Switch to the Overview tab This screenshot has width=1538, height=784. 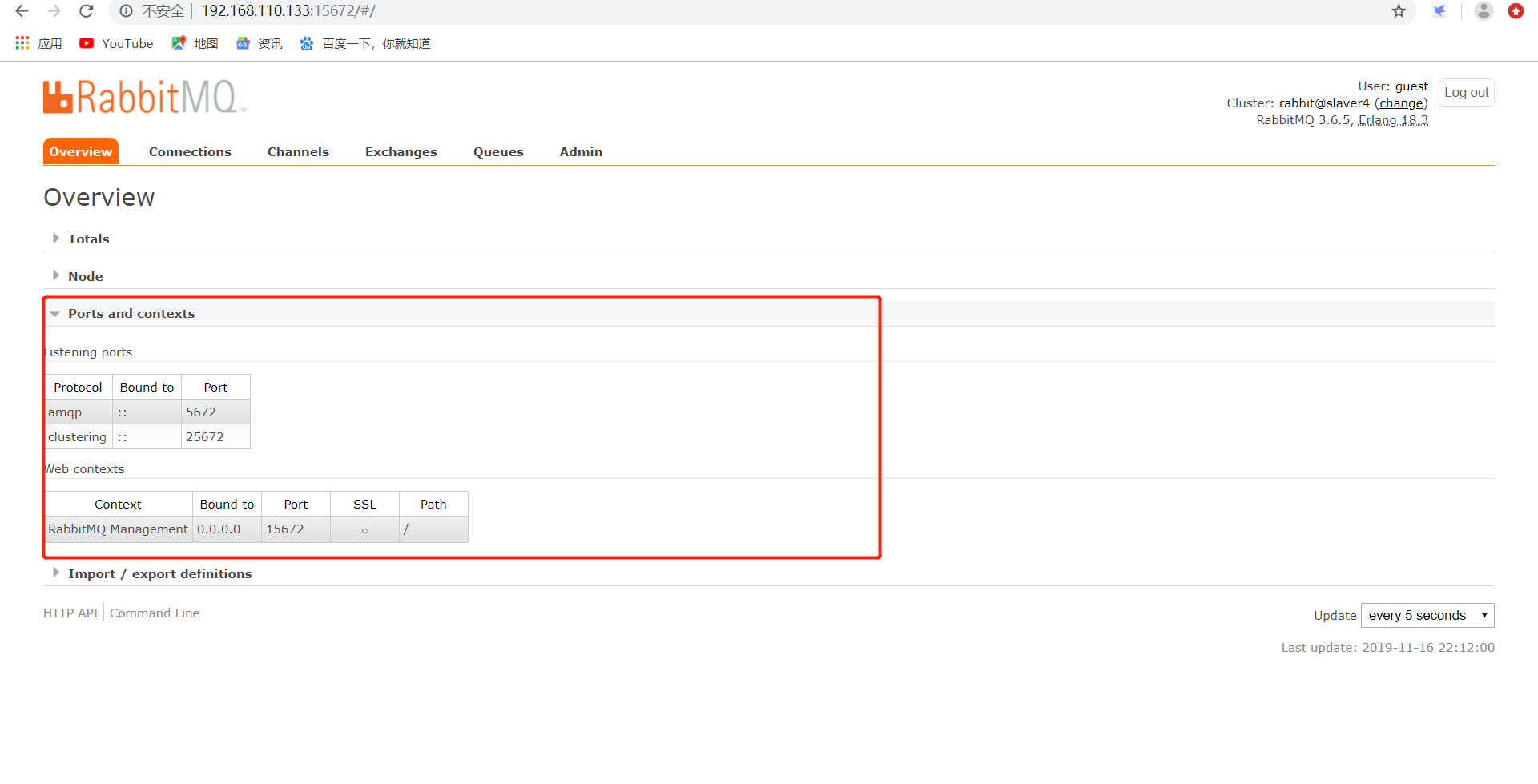[x=81, y=151]
